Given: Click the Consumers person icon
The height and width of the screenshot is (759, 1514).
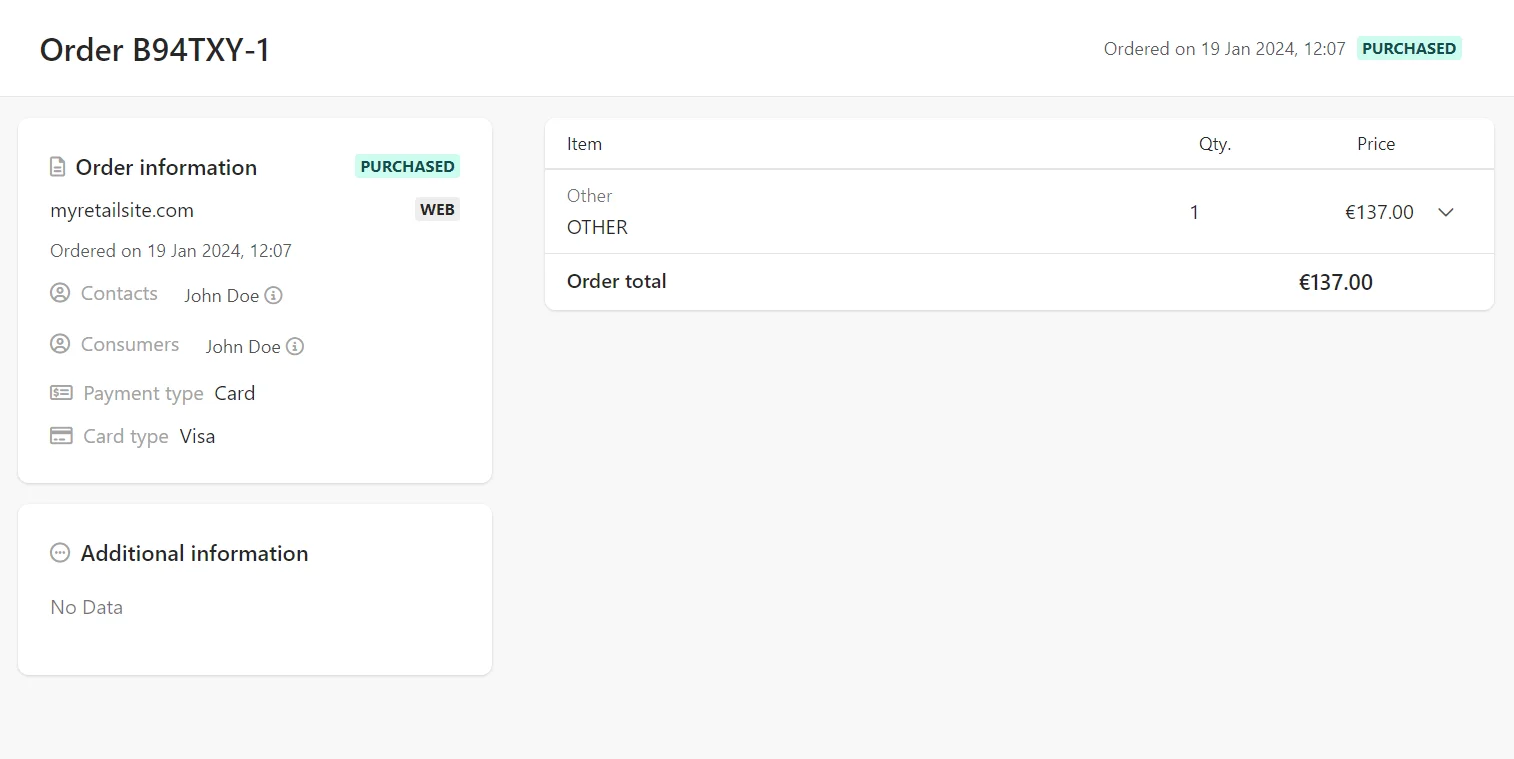Looking at the screenshot, I should [x=60, y=344].
